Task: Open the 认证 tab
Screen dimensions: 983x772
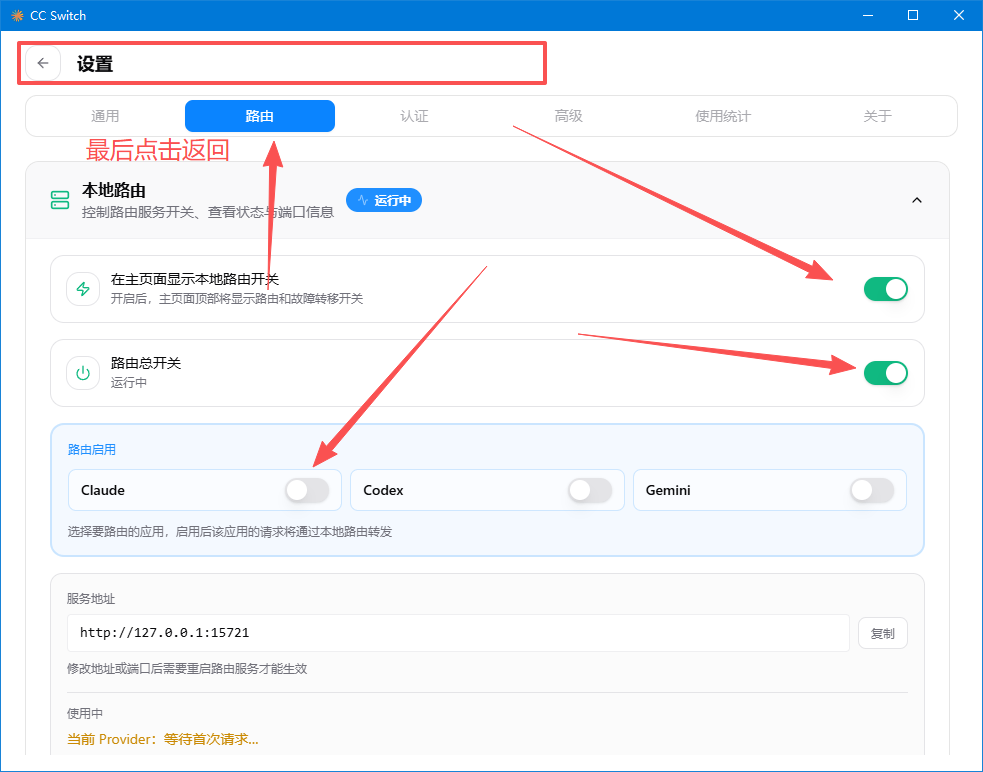Action: [x=414, y=116]
